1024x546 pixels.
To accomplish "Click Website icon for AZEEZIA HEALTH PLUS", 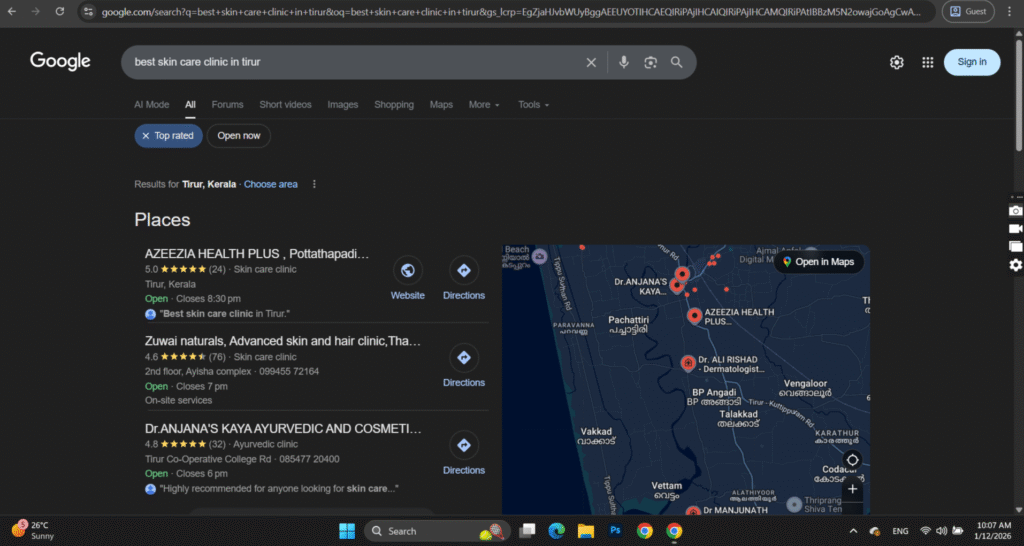I will pos(407,270).
